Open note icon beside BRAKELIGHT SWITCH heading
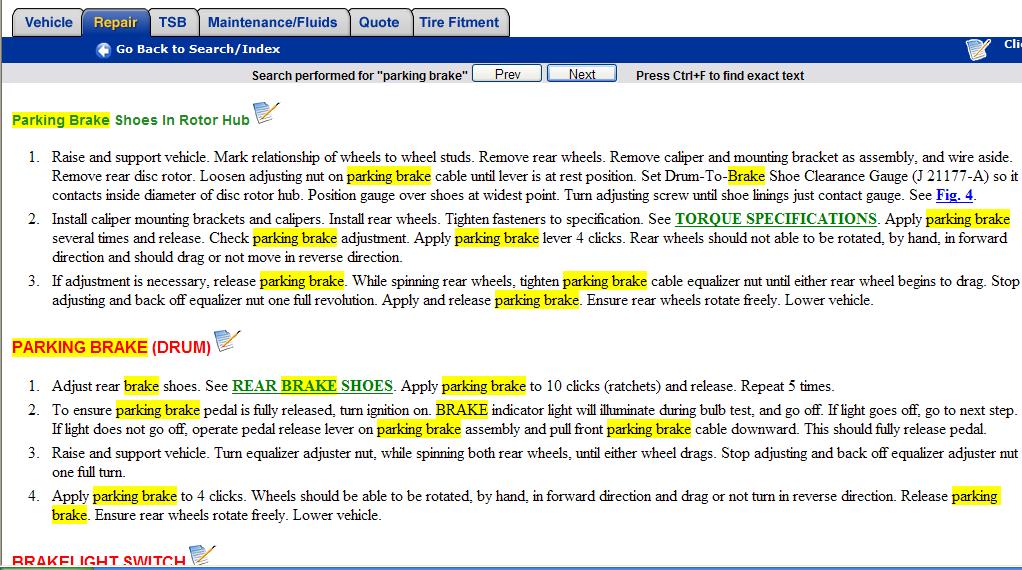This screenshot has height=570, width=1022. (x=202, y=554)
